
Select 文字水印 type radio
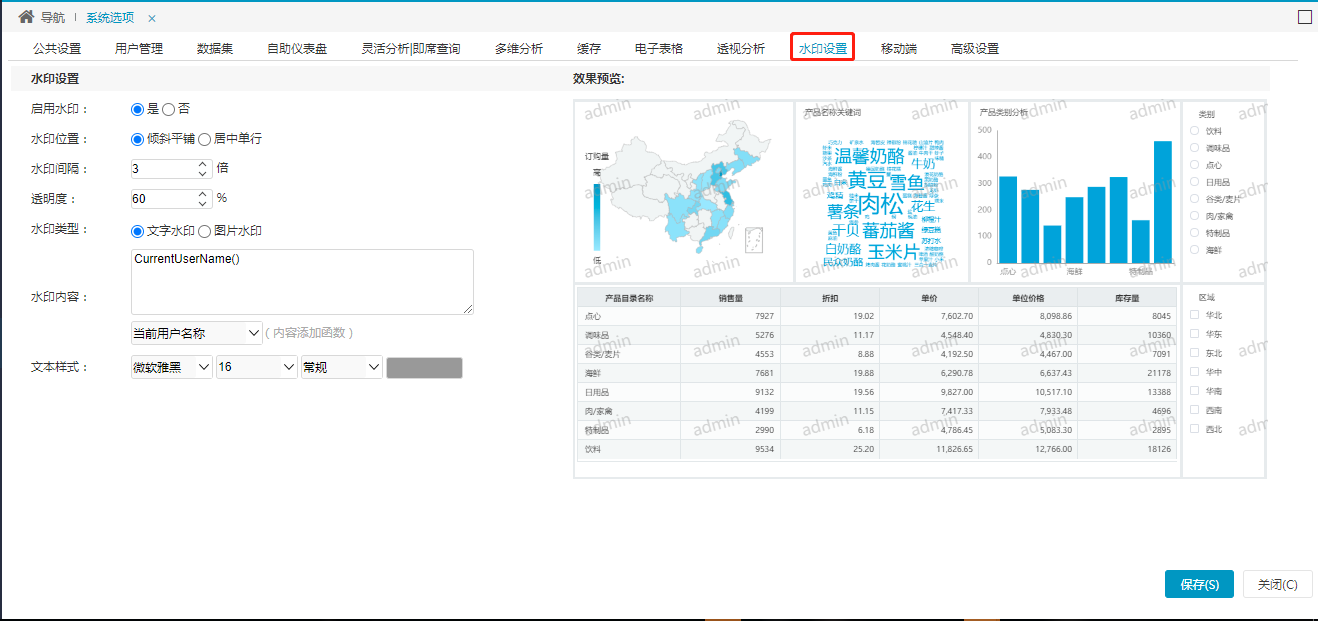tap(138, 231)
